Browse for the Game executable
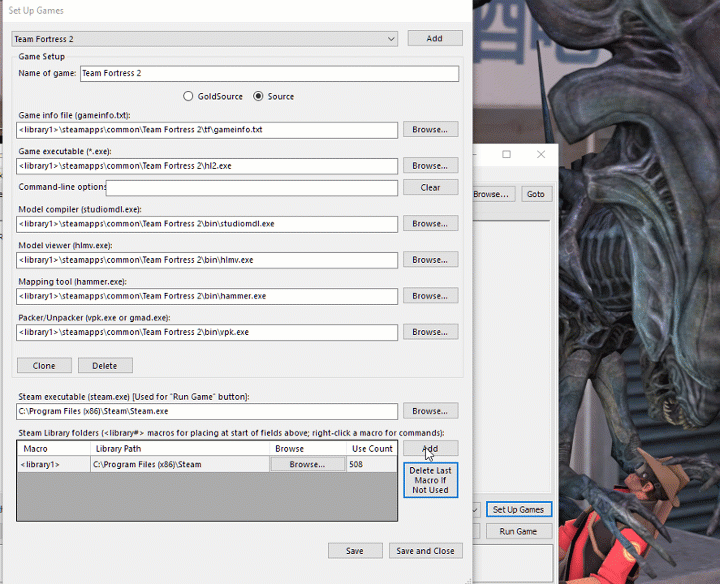The height and width of the screenshot is (584, 720). pos(430,166)
